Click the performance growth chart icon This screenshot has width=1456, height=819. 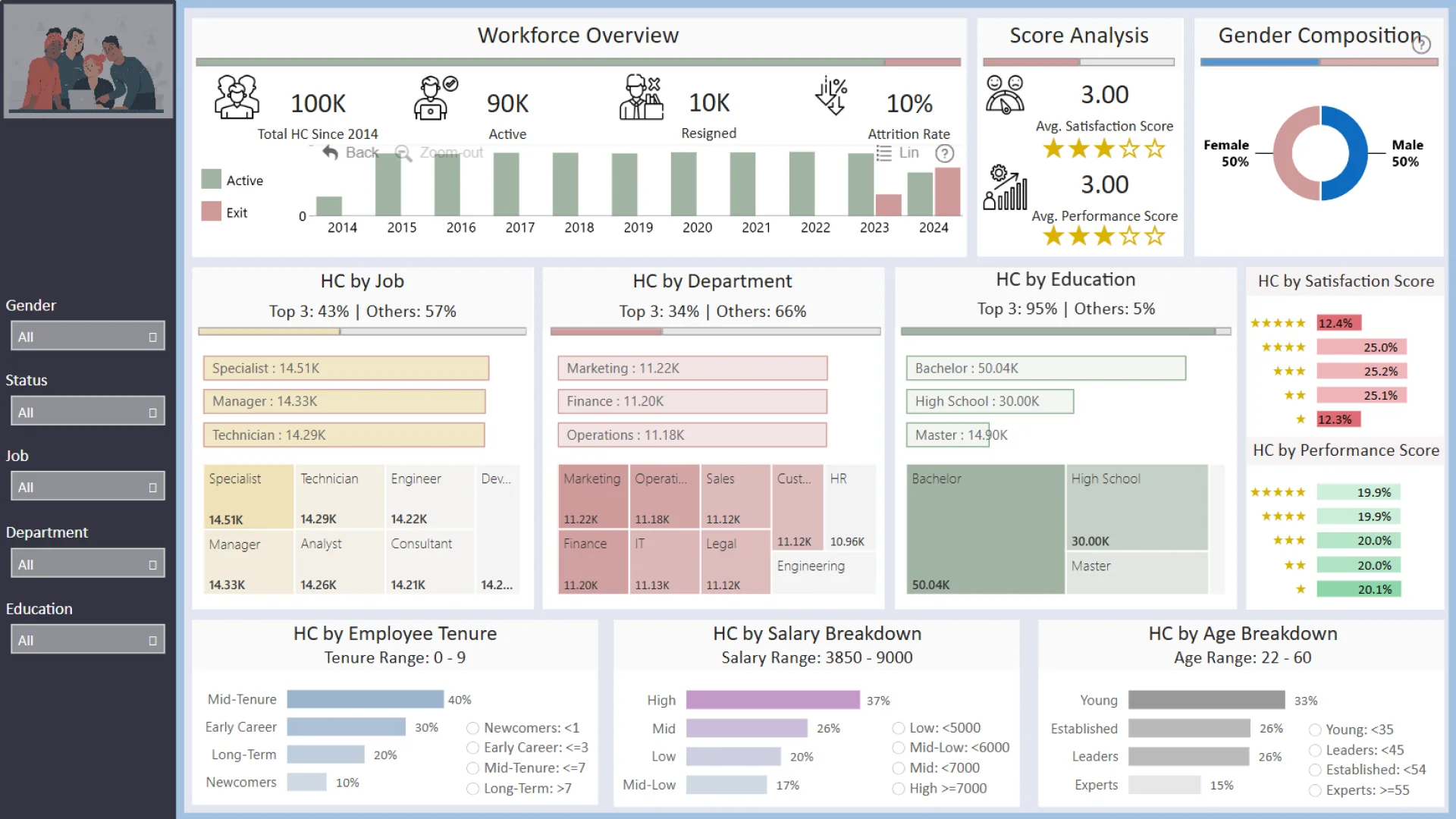coord(1005,187)
